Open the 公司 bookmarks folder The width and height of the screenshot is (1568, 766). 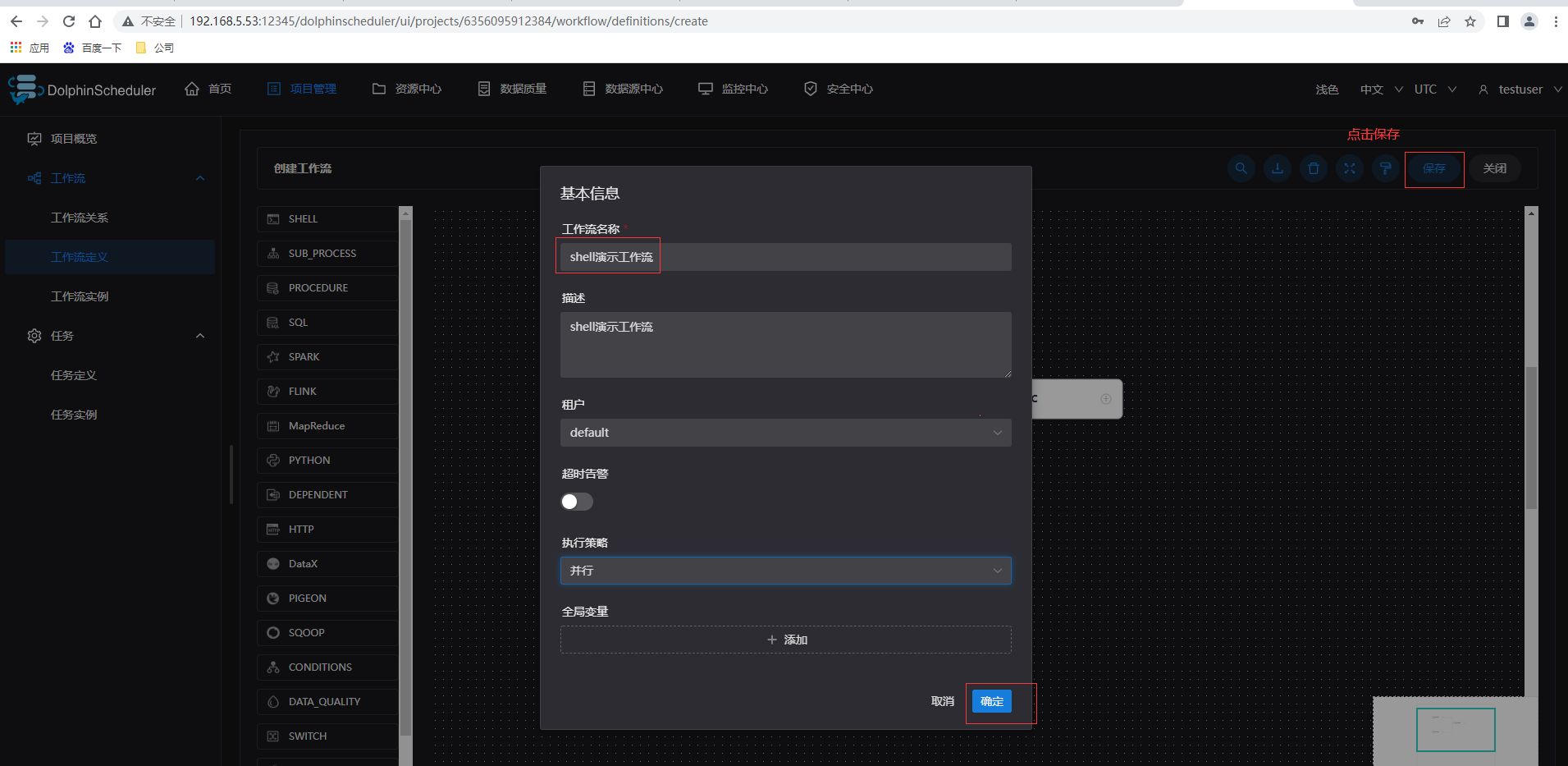155,48
